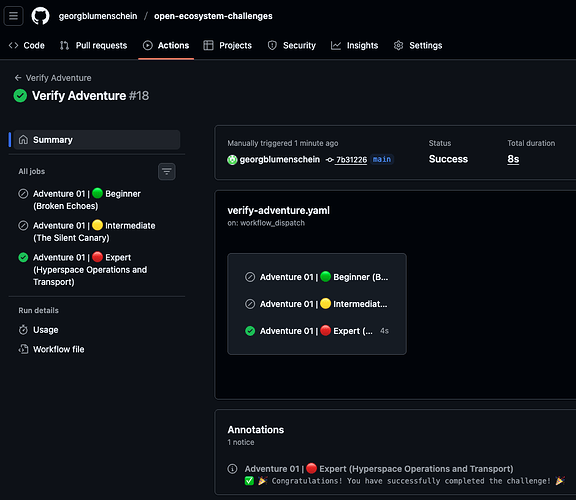This screenshot has height=500, width=576.
Task: Open the open-ecosystem-challenges repository link
Action: pos(213,16)
